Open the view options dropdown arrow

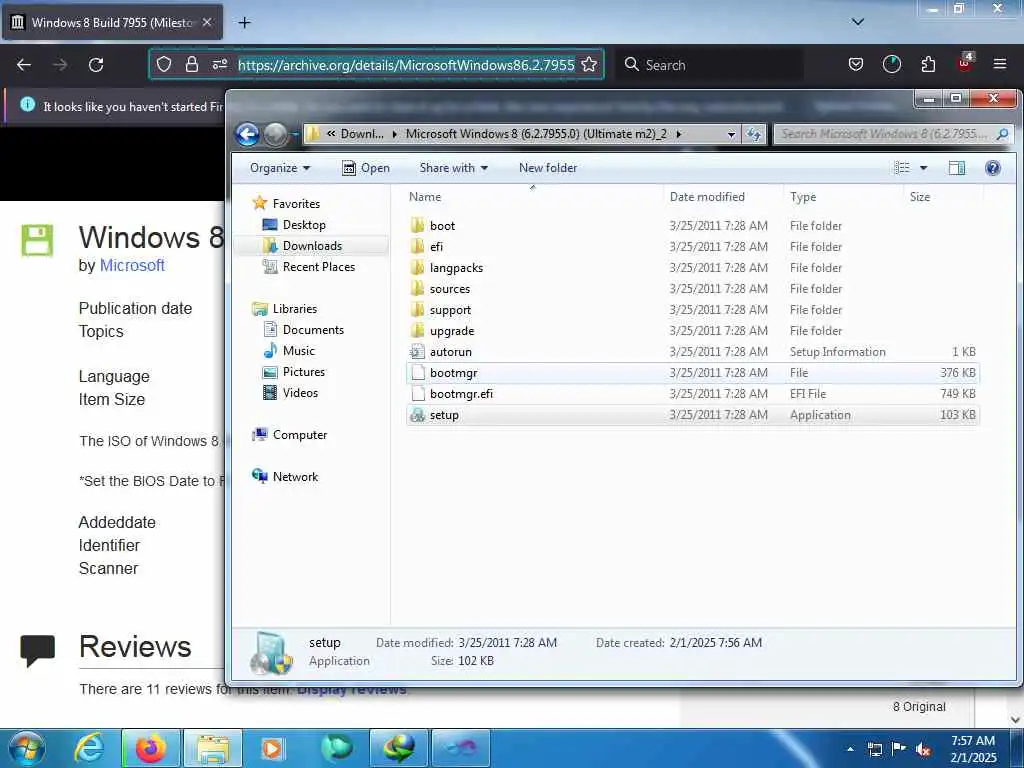tap(923, 168)
